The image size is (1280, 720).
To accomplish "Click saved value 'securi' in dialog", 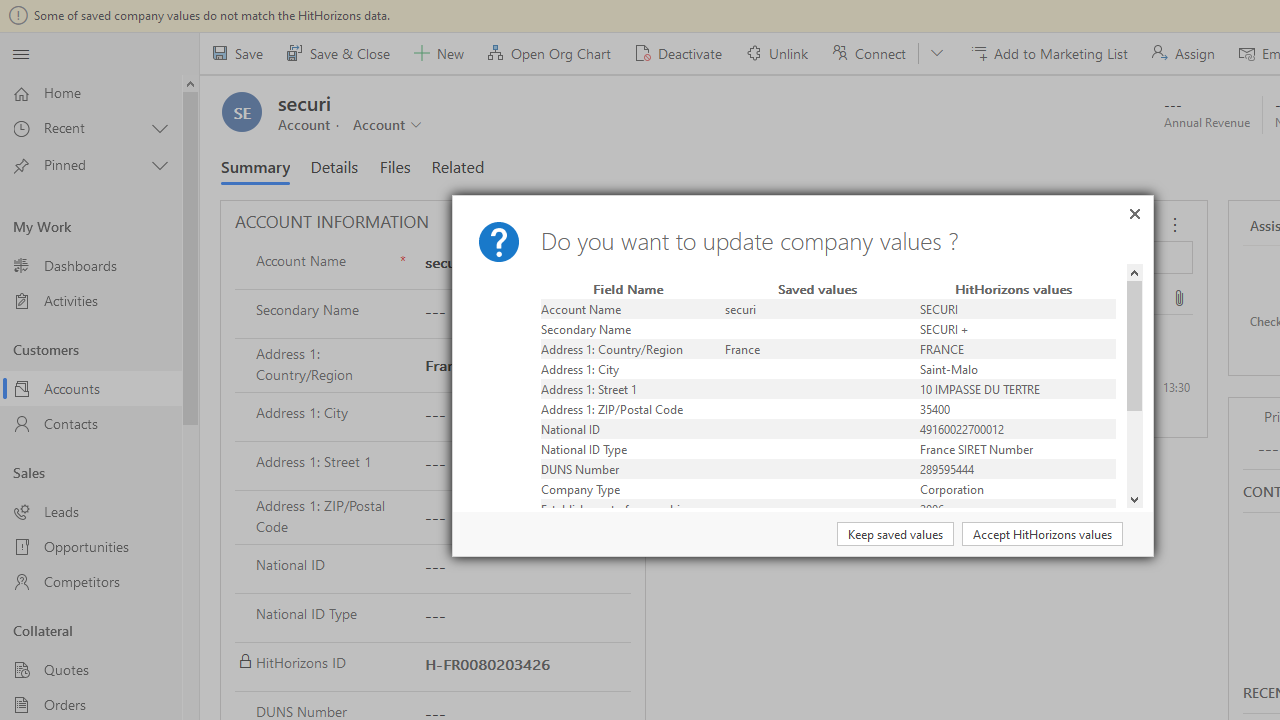I will click(x=740, y=310).
